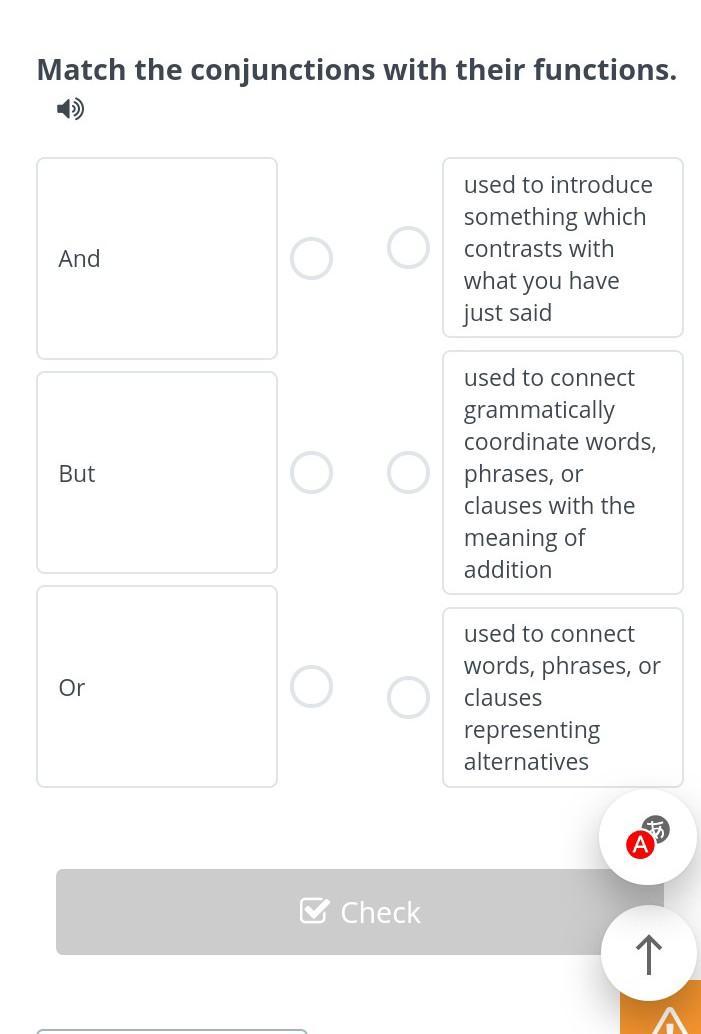Click the partially visible box below Check
The width and height of the screenshot is (701, 1034).
coord(172,1031)
